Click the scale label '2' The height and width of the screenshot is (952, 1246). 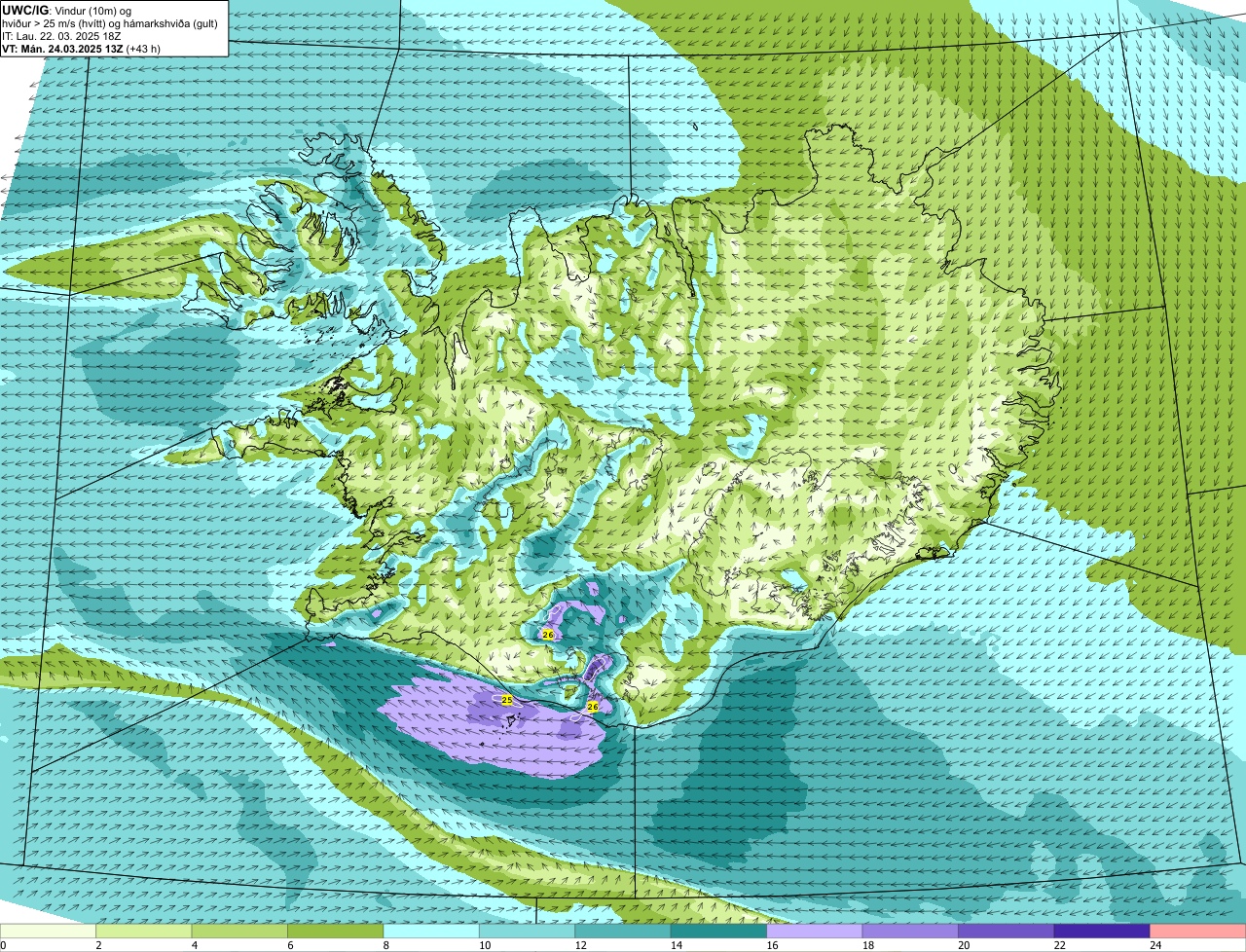point(97,945)
